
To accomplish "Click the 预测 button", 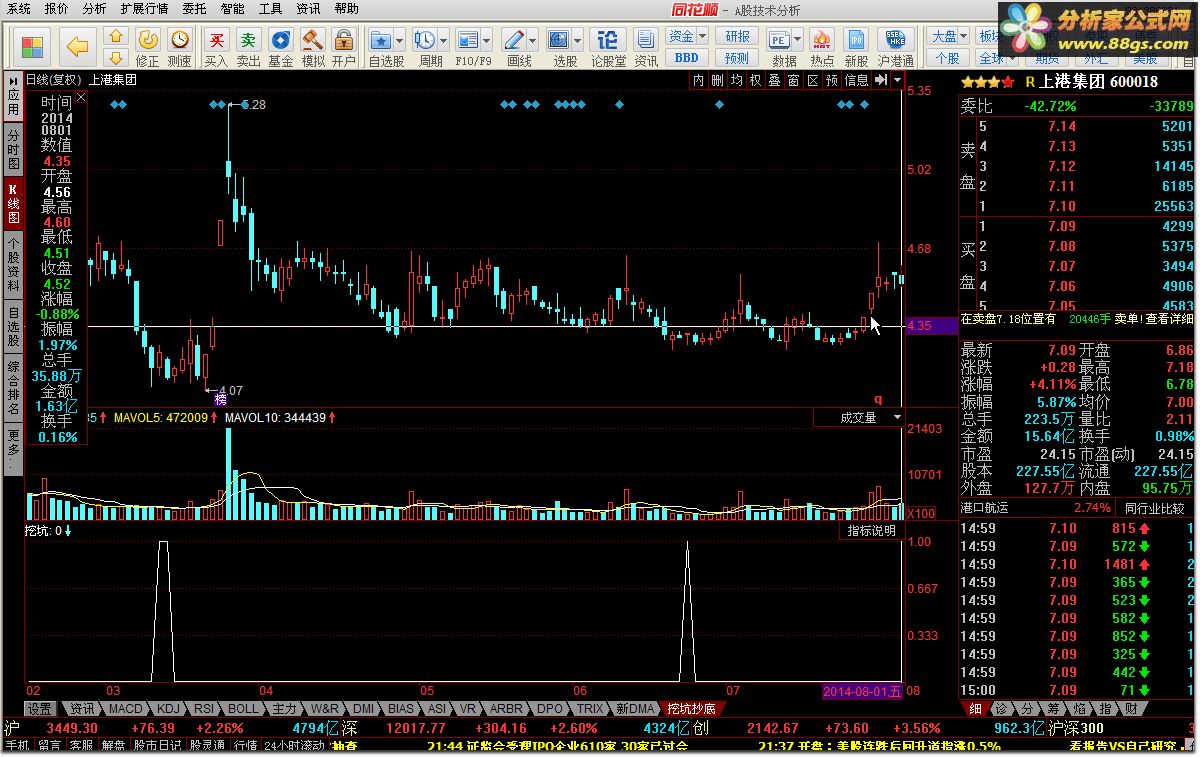I will (737, 58).
